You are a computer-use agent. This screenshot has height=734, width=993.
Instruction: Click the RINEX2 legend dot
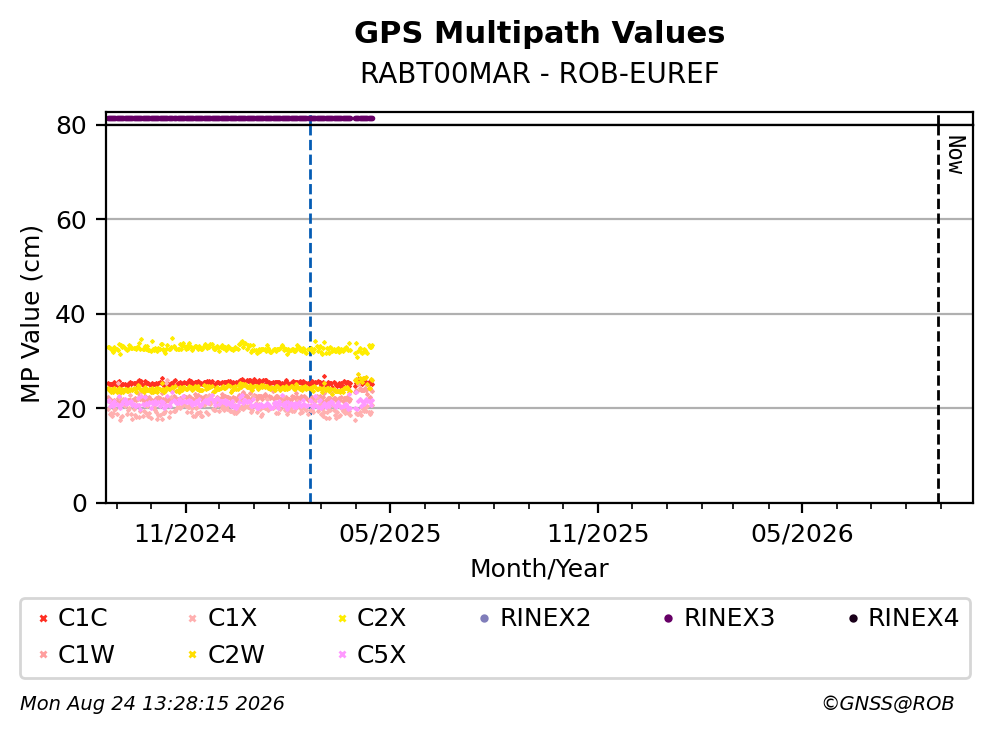point(485,618)
